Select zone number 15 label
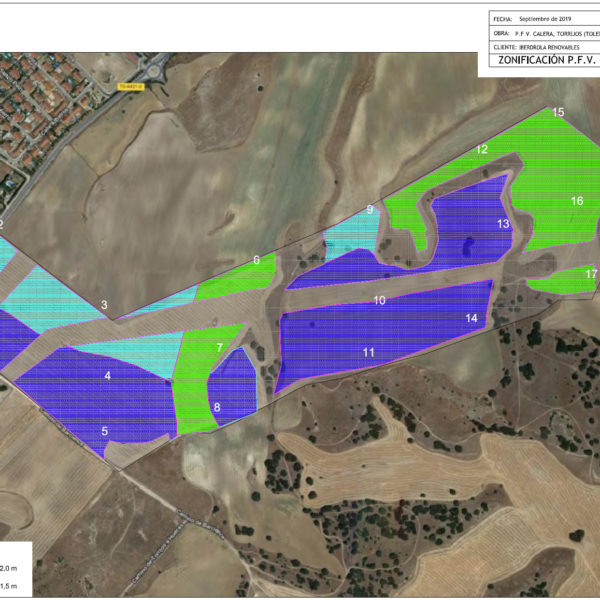600x600 pixels. (558, 113)
